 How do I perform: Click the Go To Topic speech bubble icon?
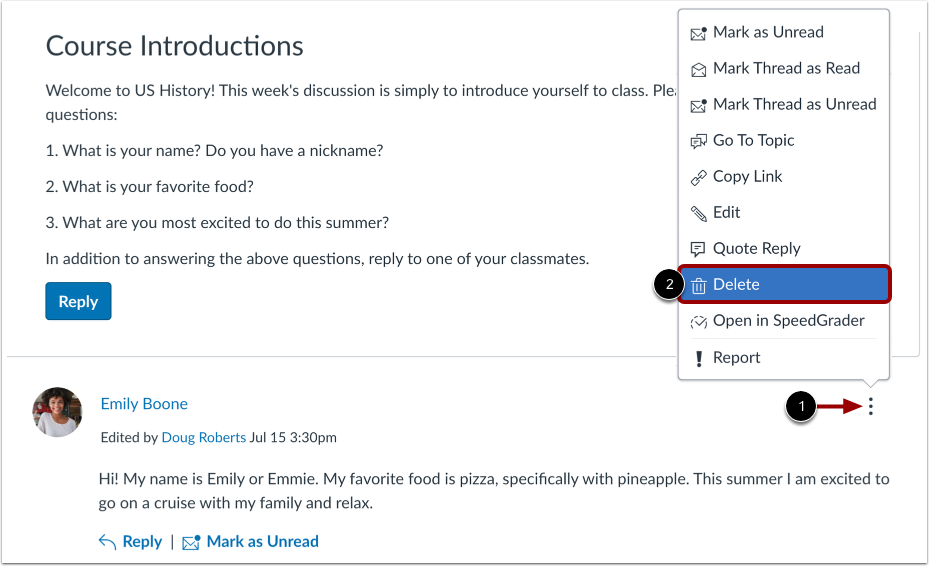698,141
